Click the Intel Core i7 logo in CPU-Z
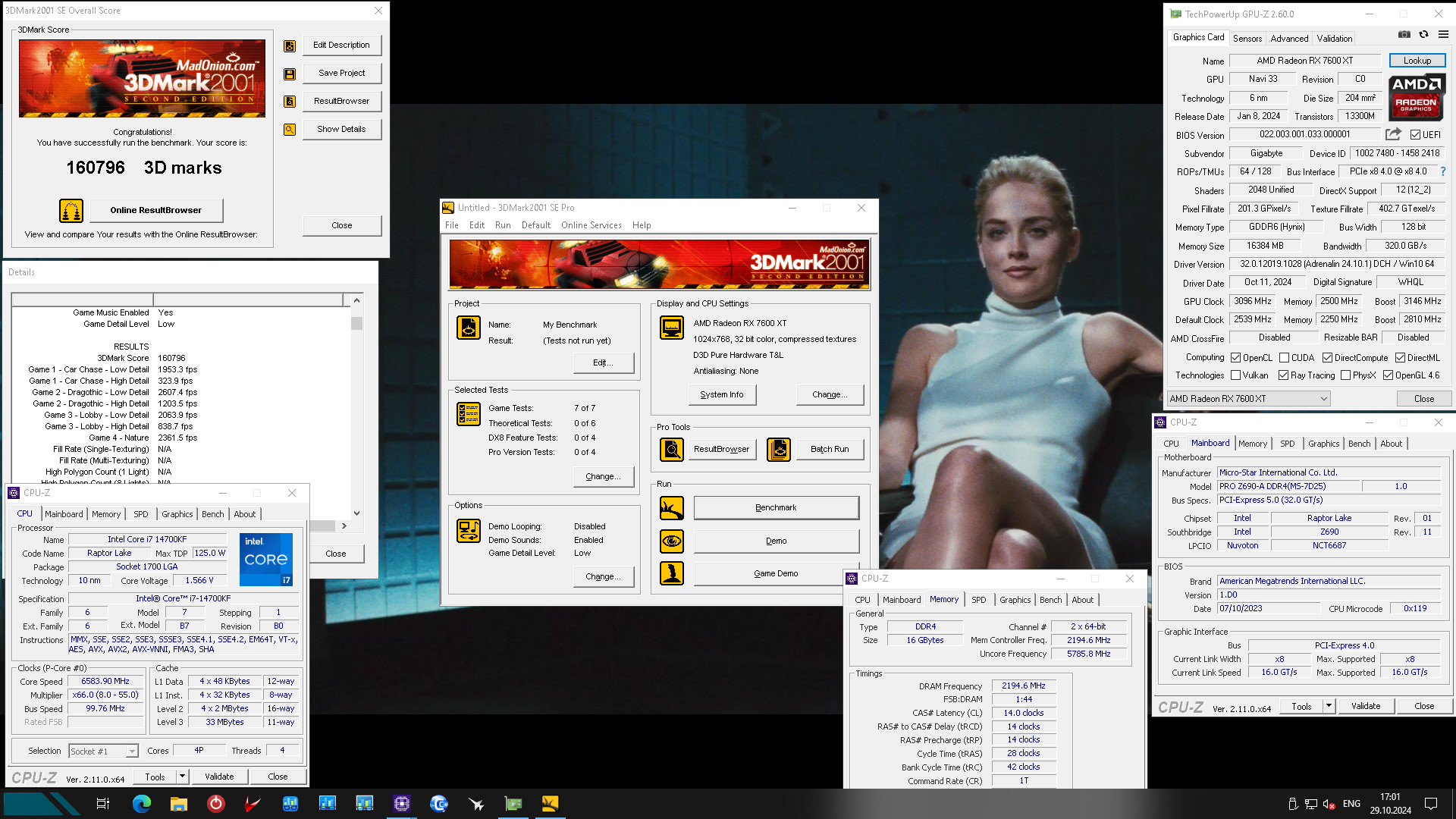 click(266, 560)
